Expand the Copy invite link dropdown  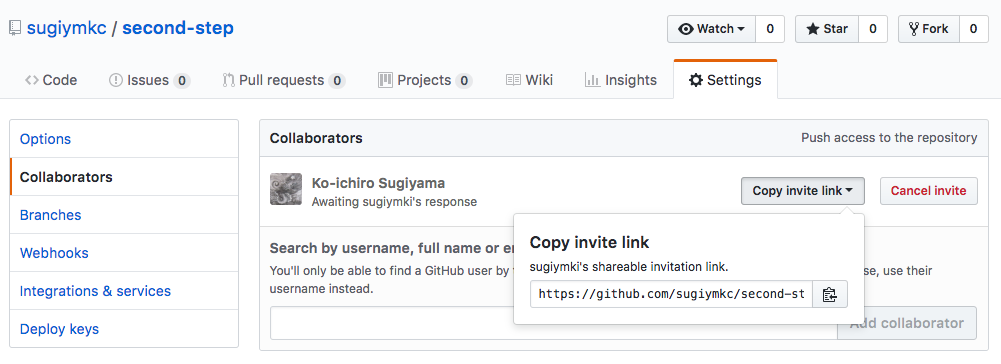tap(802, 191)
